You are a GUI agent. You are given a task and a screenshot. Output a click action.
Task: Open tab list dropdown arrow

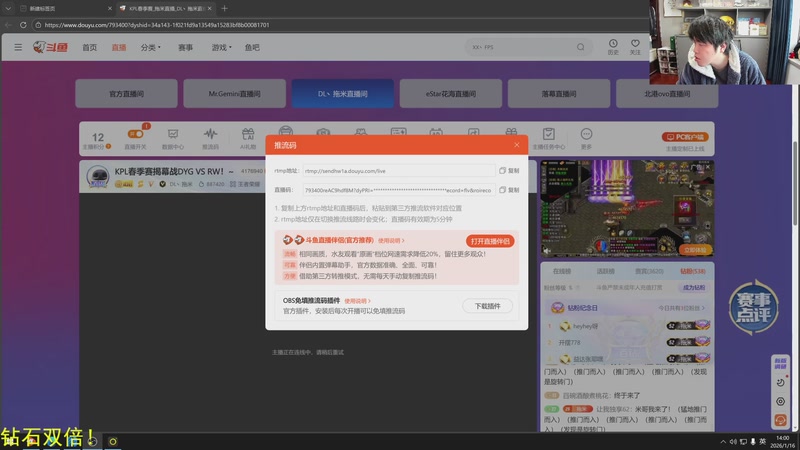point(8,8)
